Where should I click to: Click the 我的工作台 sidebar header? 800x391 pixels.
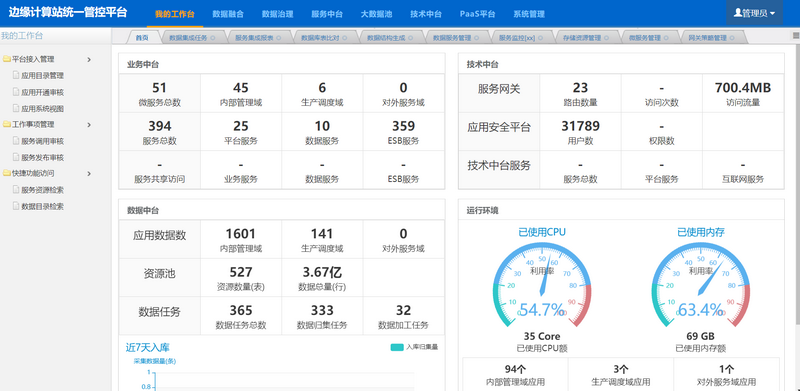point(22,36)
